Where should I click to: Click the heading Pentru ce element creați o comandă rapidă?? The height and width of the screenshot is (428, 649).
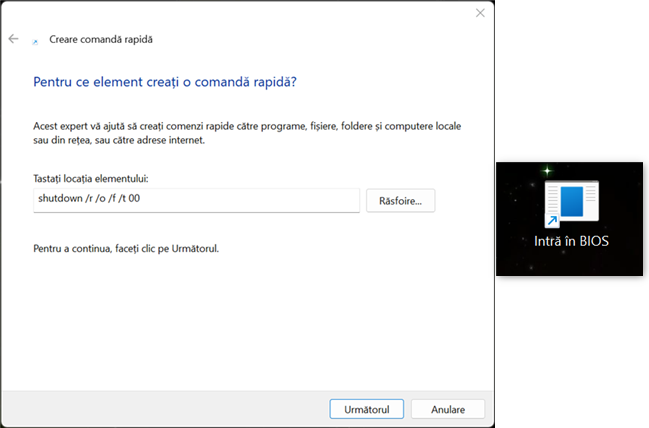coord(165,82)
